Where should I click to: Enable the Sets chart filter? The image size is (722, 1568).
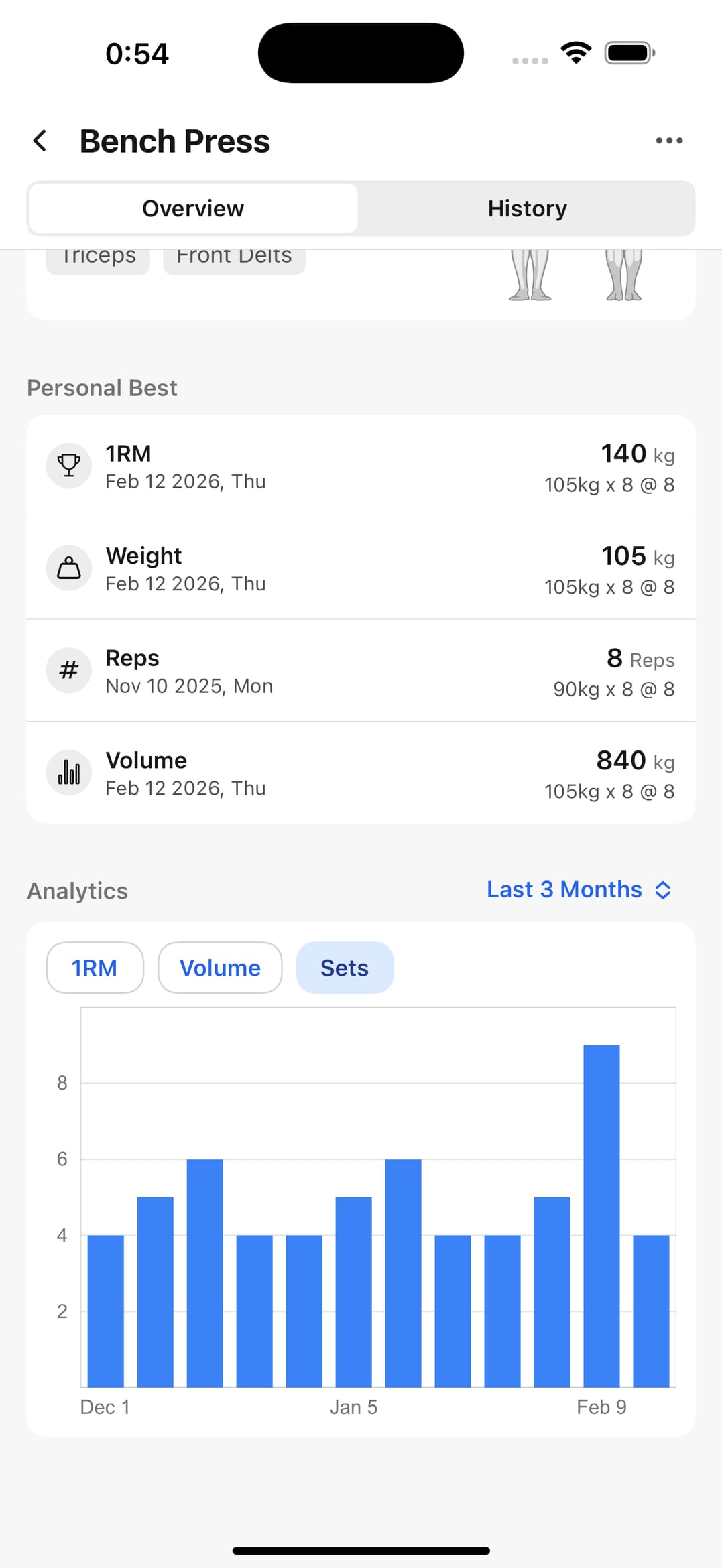[x=345, y=967]
